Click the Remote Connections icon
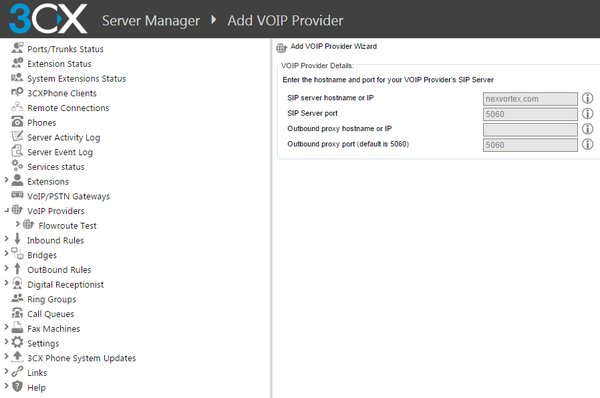Image resolution: width=600 pixels, height=398 pixels. [17, 107]
